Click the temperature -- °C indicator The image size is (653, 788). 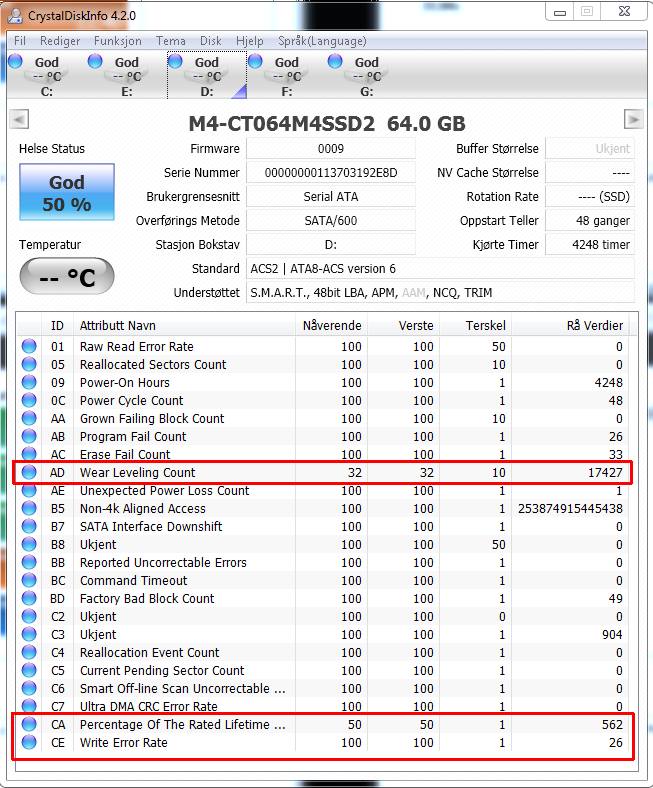coord(67,276)
